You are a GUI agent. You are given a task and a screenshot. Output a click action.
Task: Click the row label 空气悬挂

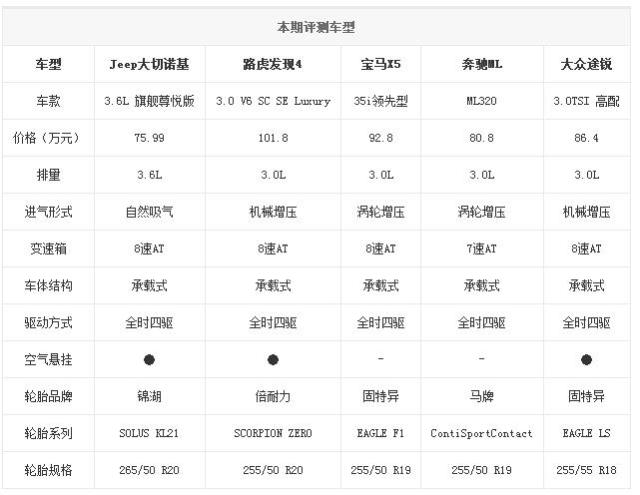(x=48, y=360)
